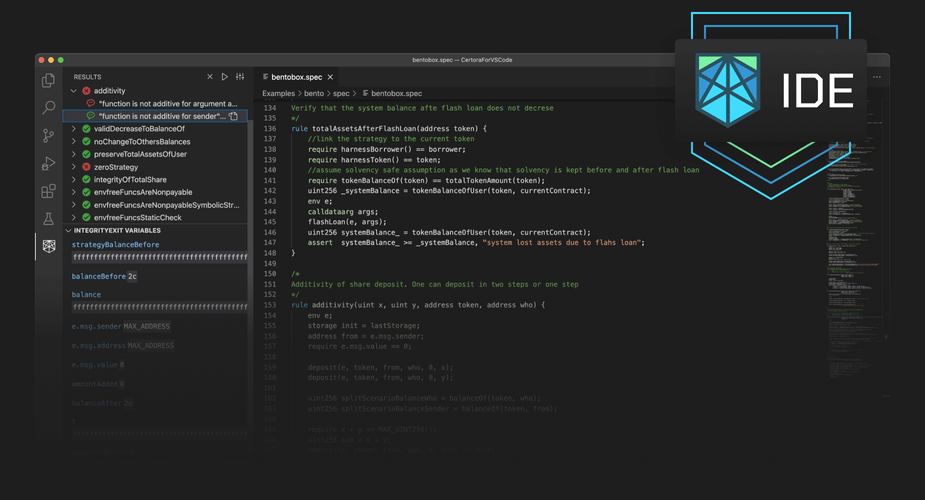The height and width of the screenshot is (500, 925).
Task: Click the copy icon on selected result row
Action: point(233,116)
